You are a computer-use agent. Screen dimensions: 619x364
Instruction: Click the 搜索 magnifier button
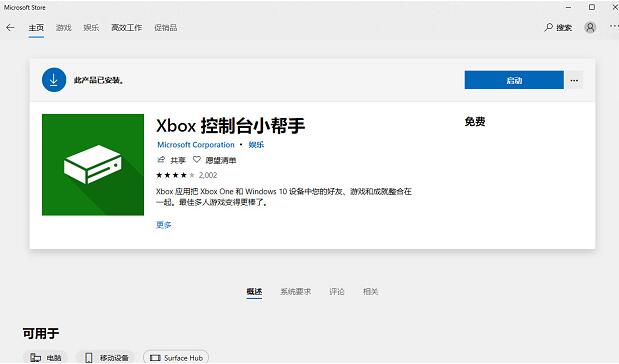click(558, 28)
